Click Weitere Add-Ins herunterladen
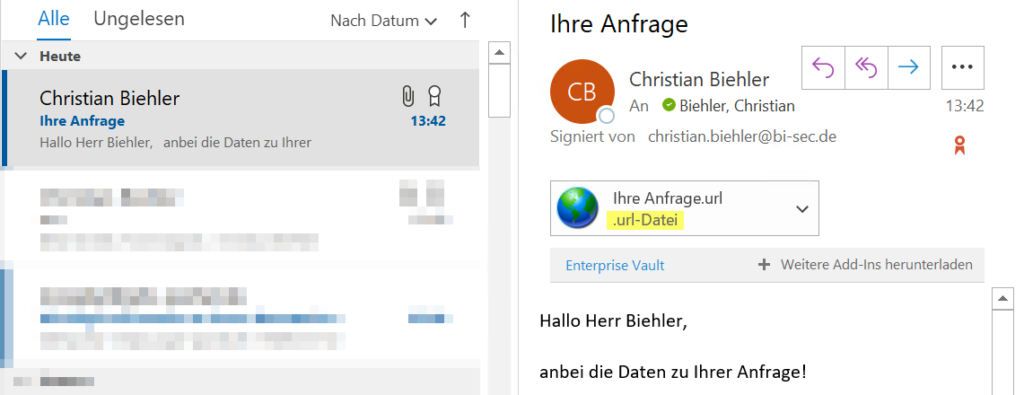This screenshot has height=395, width=1024. coord(876,265)
